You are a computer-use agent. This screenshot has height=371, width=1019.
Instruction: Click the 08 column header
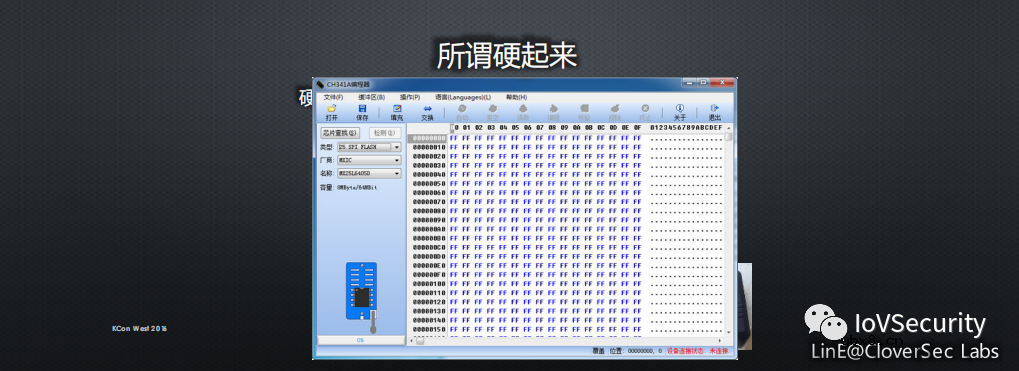[552, 128]
